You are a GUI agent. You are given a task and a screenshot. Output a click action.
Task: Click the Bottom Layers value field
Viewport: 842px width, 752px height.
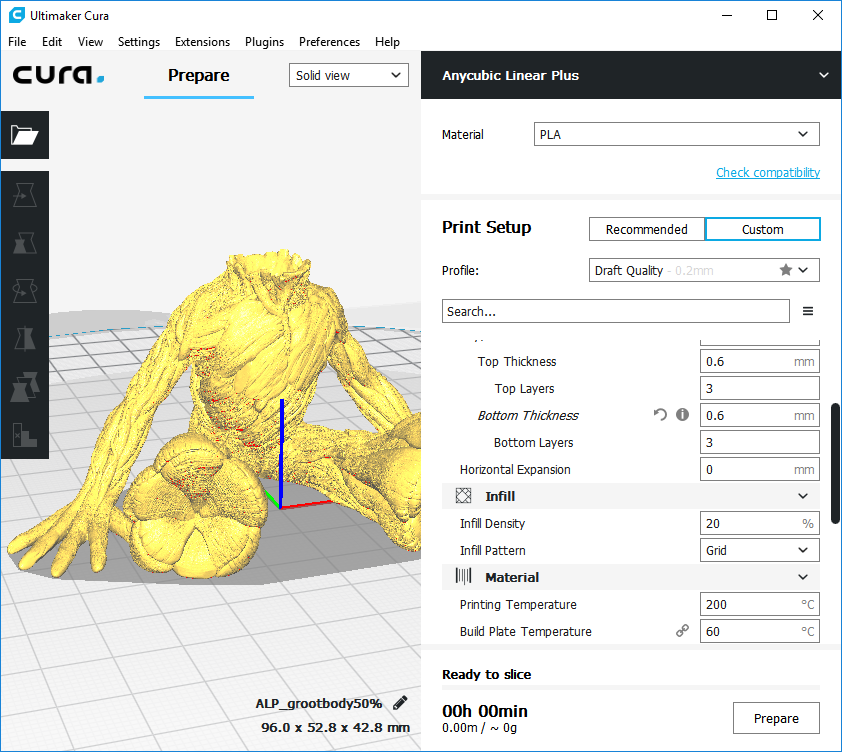759,442
